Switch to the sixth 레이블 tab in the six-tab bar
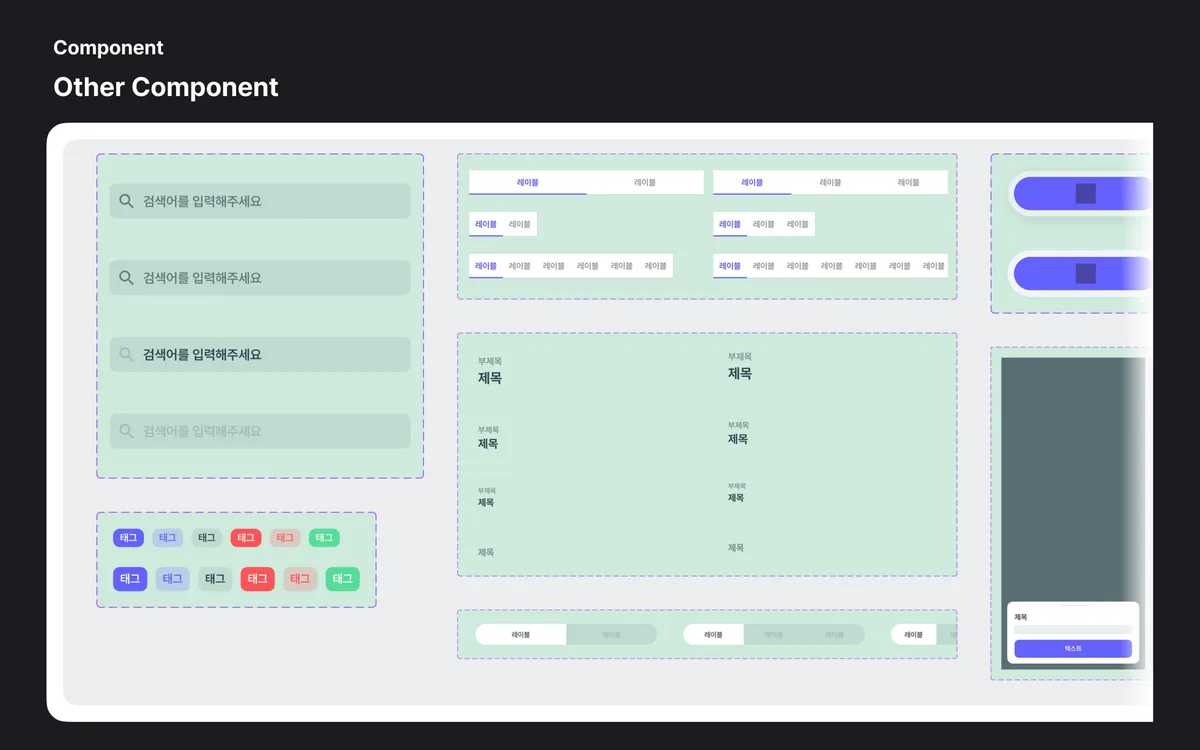This screenshot has width=1200, height=750. click(656, 266)
